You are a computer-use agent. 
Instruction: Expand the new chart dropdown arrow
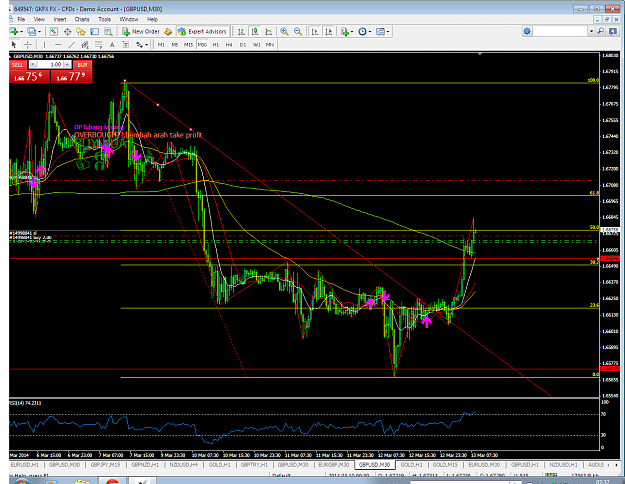click(22, 31)
